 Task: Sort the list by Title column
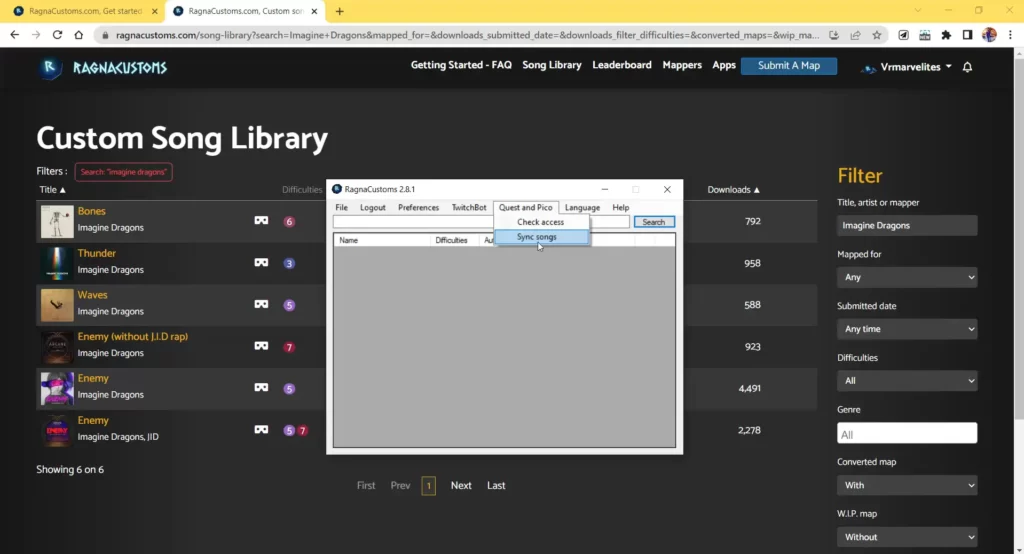pos(52,189)
